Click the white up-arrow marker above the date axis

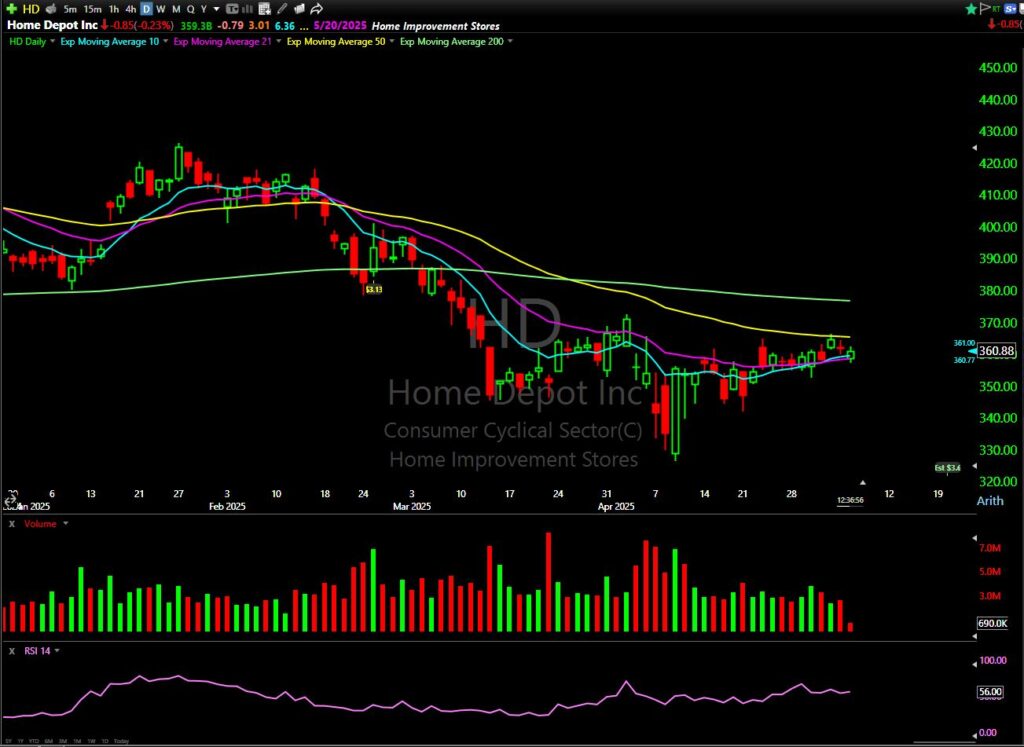(863, 483)
